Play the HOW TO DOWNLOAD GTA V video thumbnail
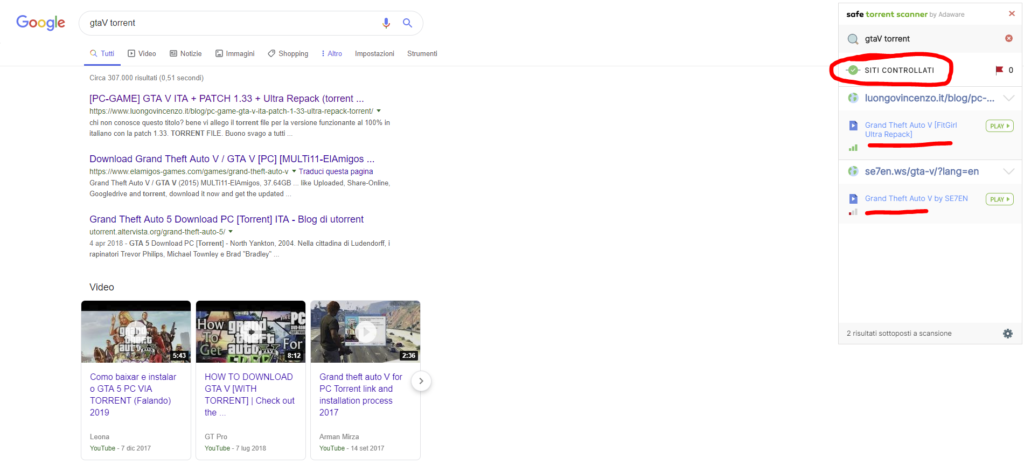Screen dimensions: 1024x464 coord(251,331)
